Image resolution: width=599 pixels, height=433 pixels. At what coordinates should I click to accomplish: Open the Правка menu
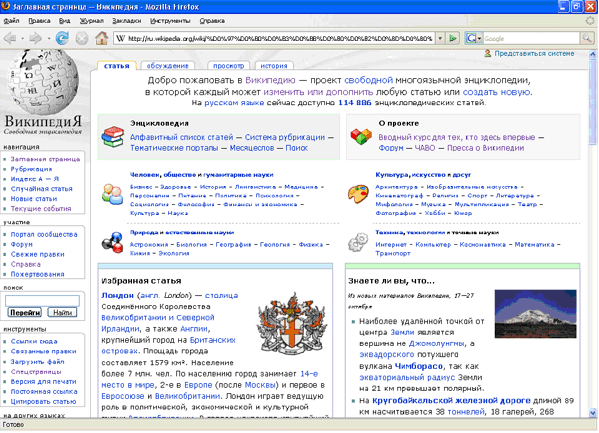coord(39,21)
